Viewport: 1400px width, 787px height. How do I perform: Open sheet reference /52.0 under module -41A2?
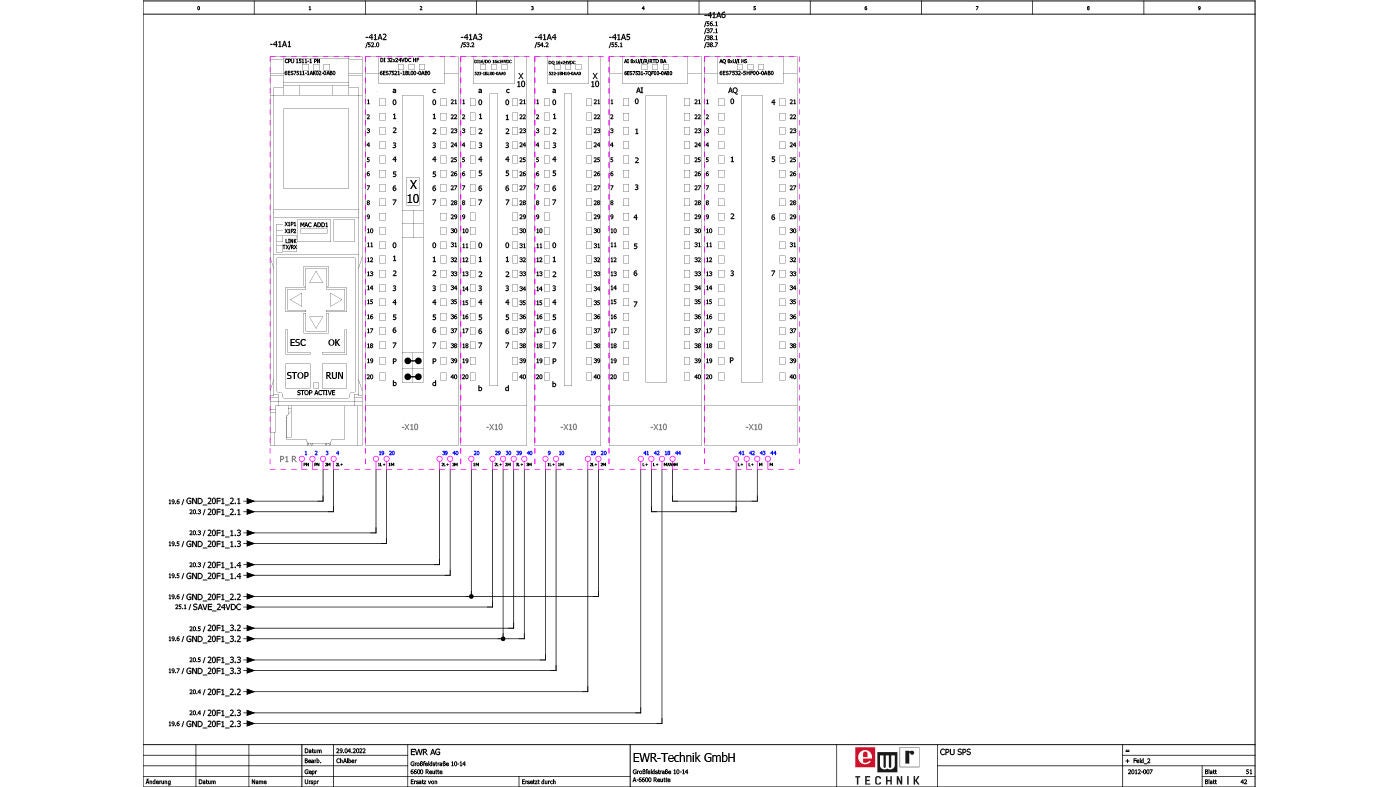[x=374, y=44]
